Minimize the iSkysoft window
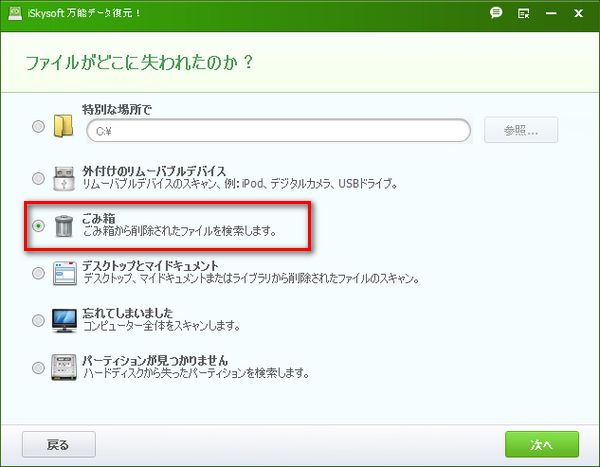Screen dimensions: 600x467 tap(551, 13)
